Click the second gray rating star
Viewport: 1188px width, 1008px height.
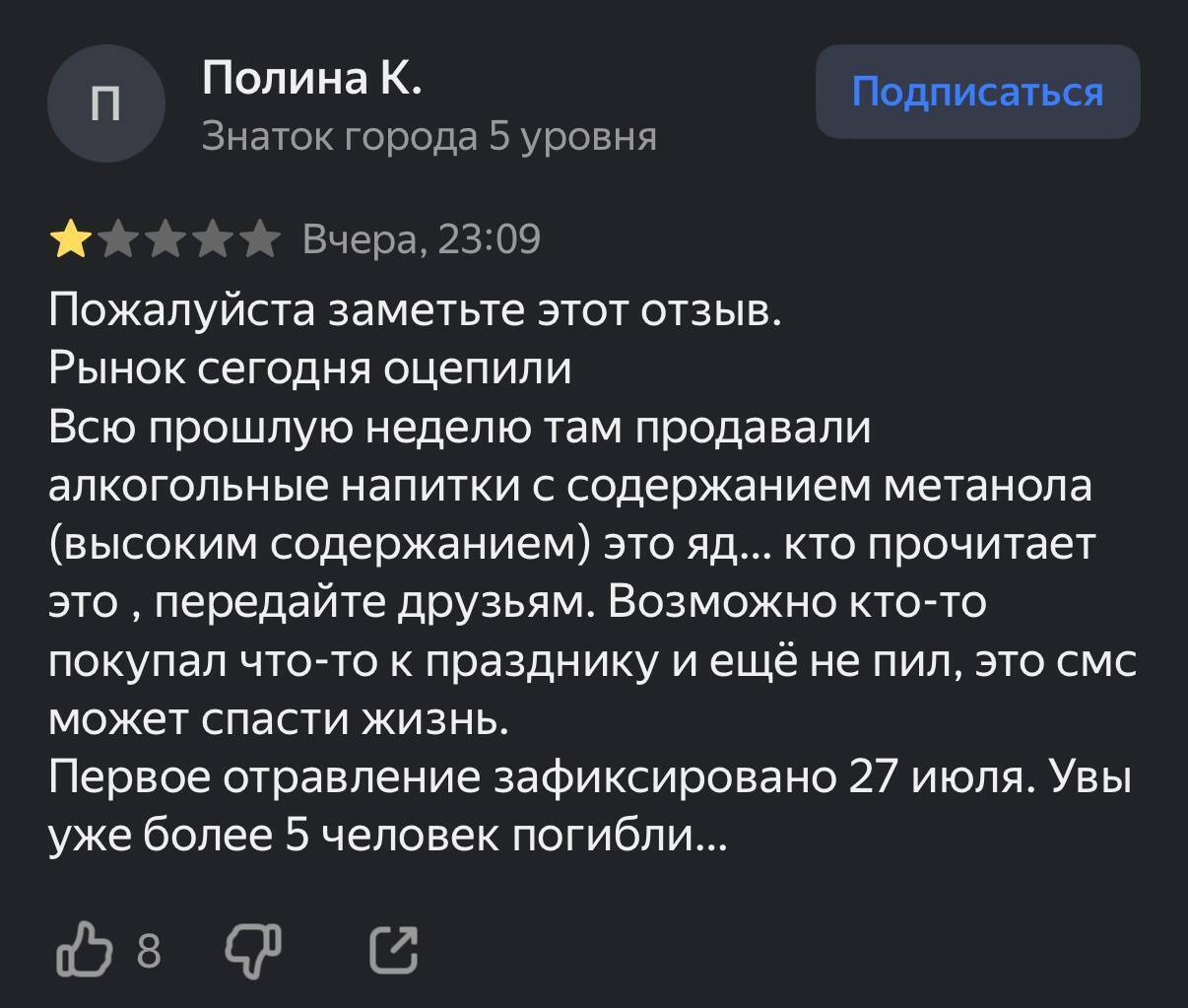coord(117,240)
